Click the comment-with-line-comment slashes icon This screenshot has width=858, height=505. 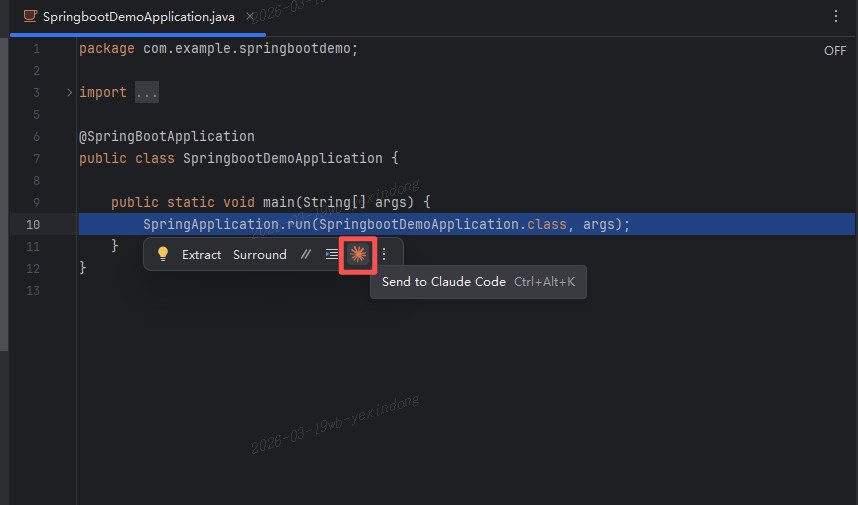[306, 254]
